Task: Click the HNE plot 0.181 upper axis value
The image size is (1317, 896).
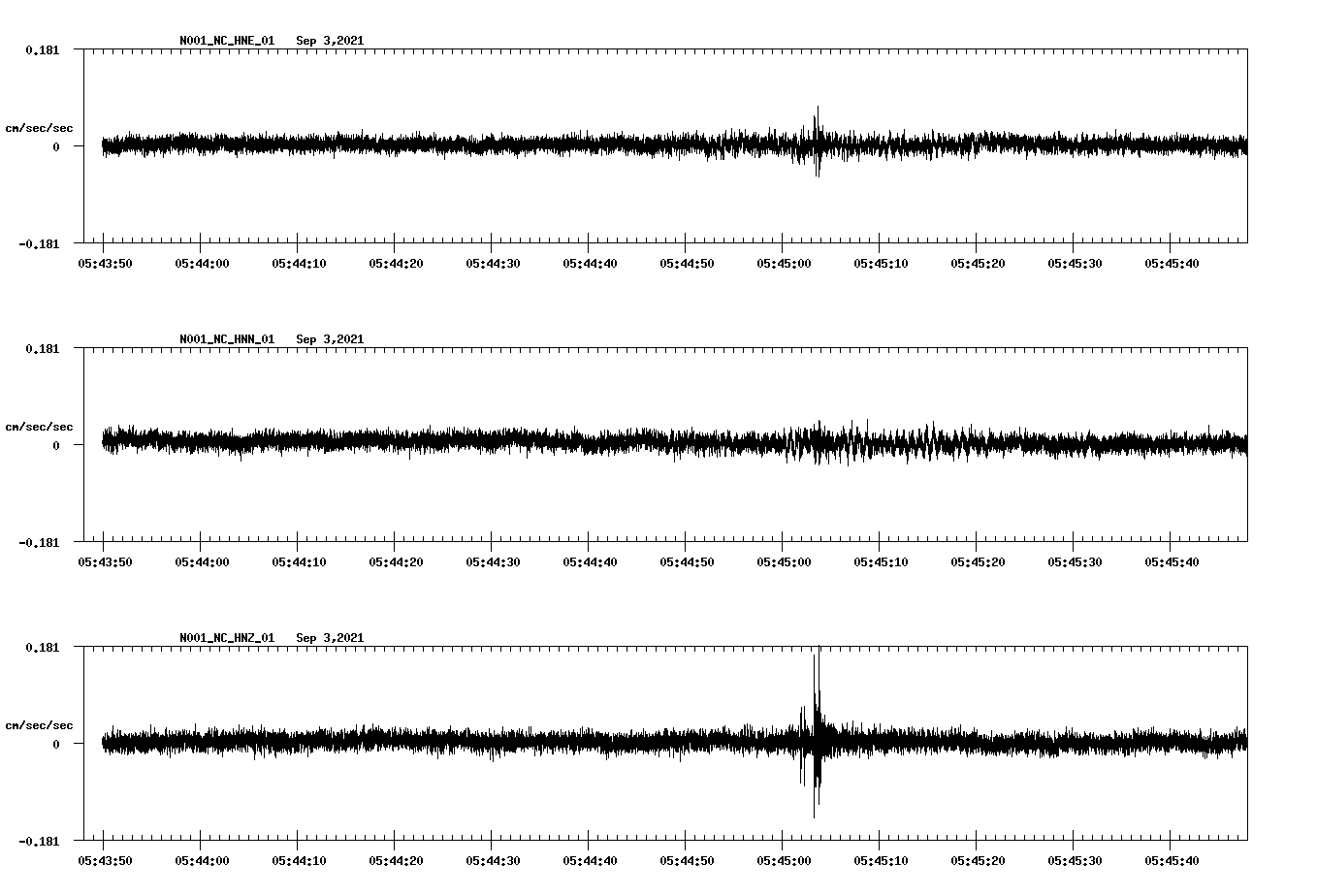Action: click(42, 49)
